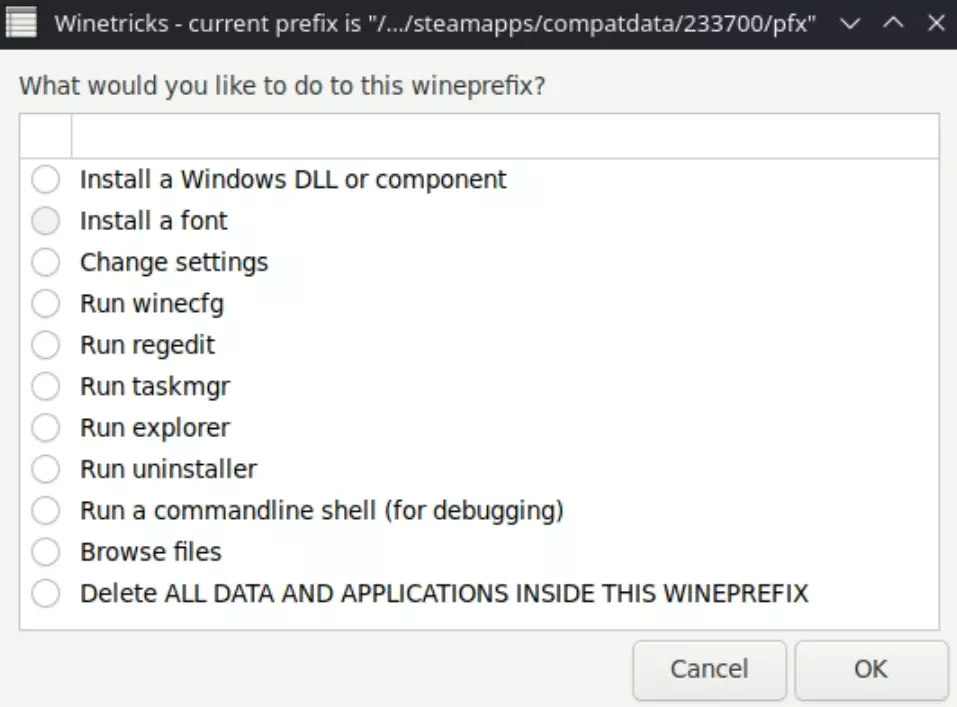Choose the Install a font radio option
The width and height of the screenshot is (957, 707).
[x=46, y=221]
